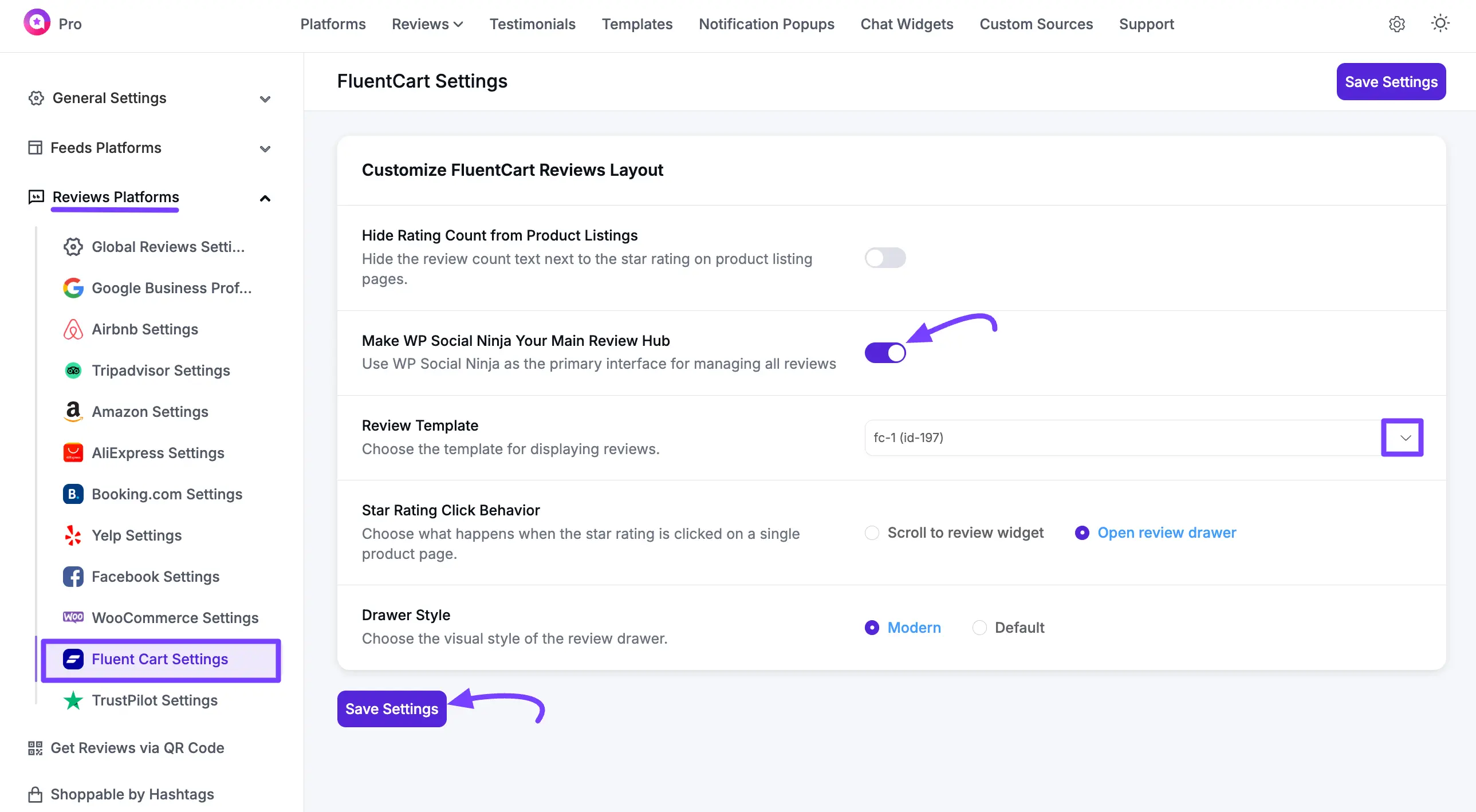Open Facebook Settings using its icon
The height and width of the screenshot is (812, 1476).
73,577
